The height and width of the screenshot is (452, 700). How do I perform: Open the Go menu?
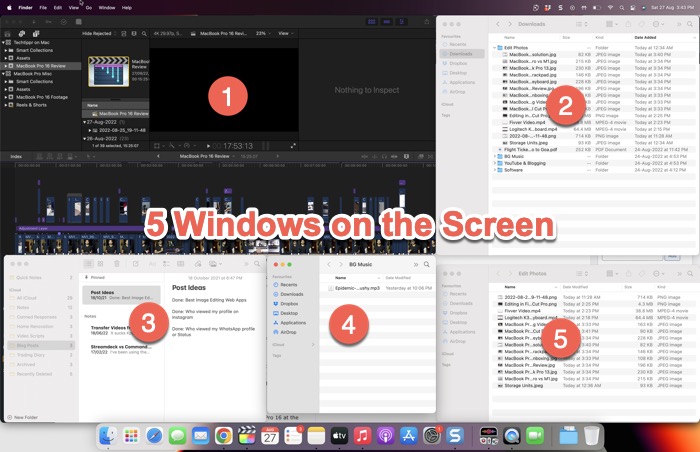coord(89,8)
